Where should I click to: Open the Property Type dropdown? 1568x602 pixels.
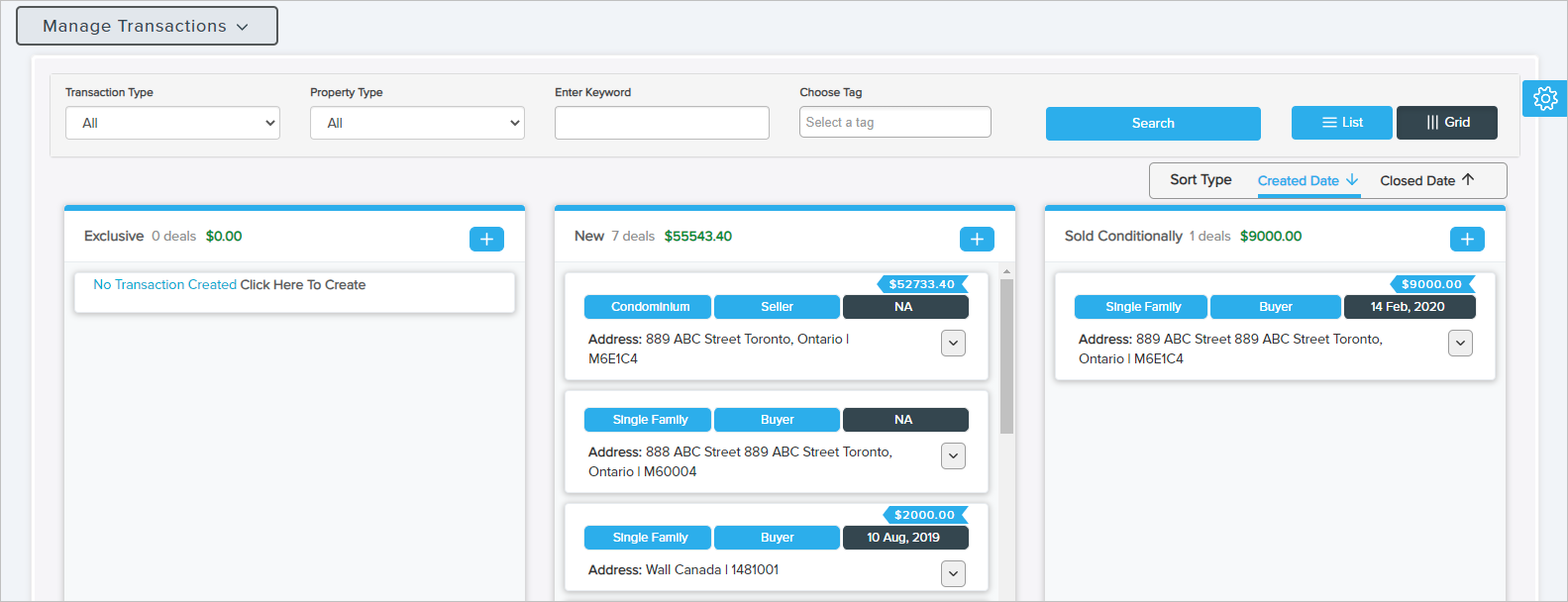click(417, 123)
